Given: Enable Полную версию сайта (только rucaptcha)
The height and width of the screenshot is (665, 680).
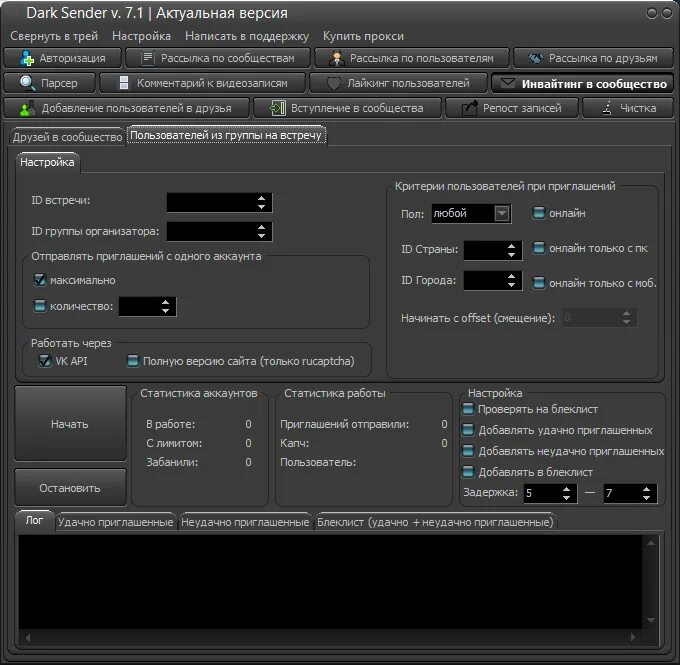Looking at the screenshot, I should 132,360.
